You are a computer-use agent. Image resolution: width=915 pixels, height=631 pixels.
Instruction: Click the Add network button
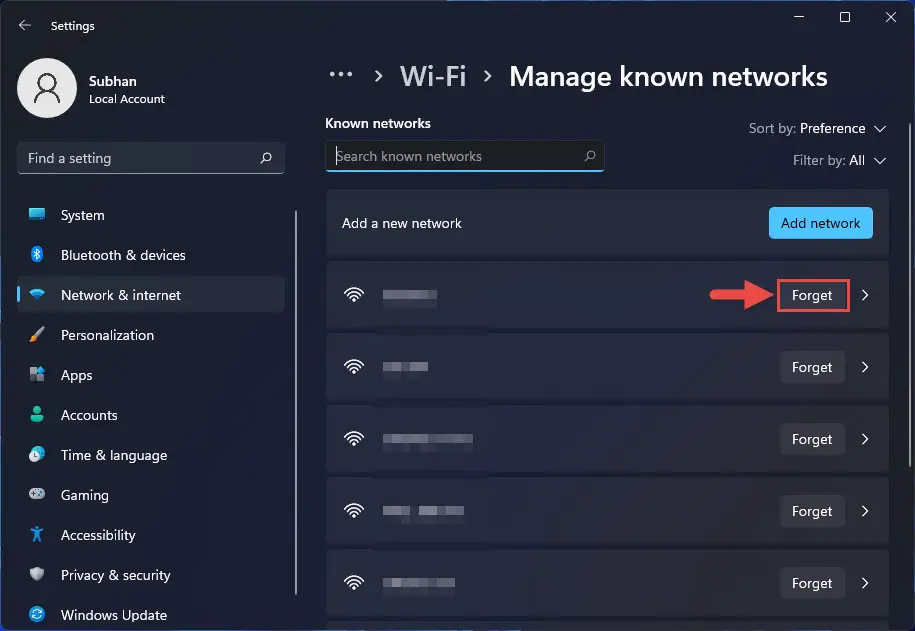820,223
